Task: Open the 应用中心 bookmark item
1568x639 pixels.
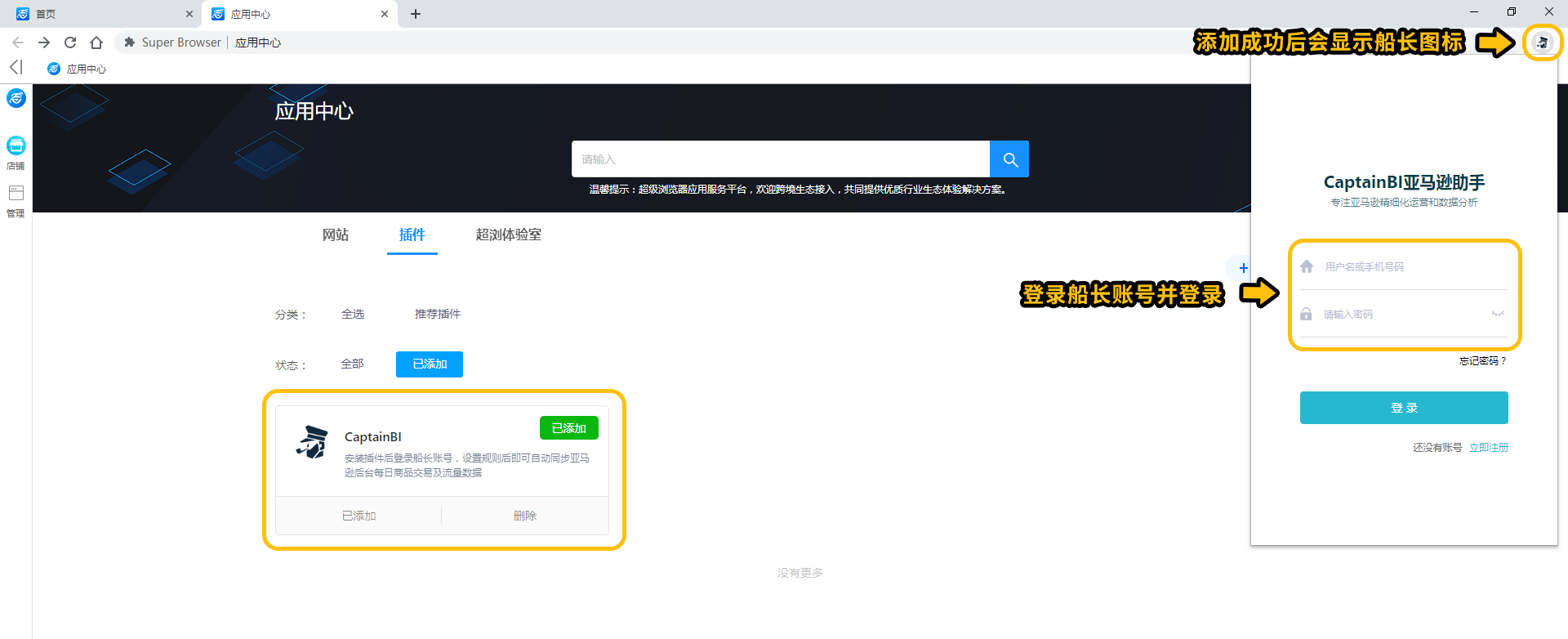Action: click(77, 69)
